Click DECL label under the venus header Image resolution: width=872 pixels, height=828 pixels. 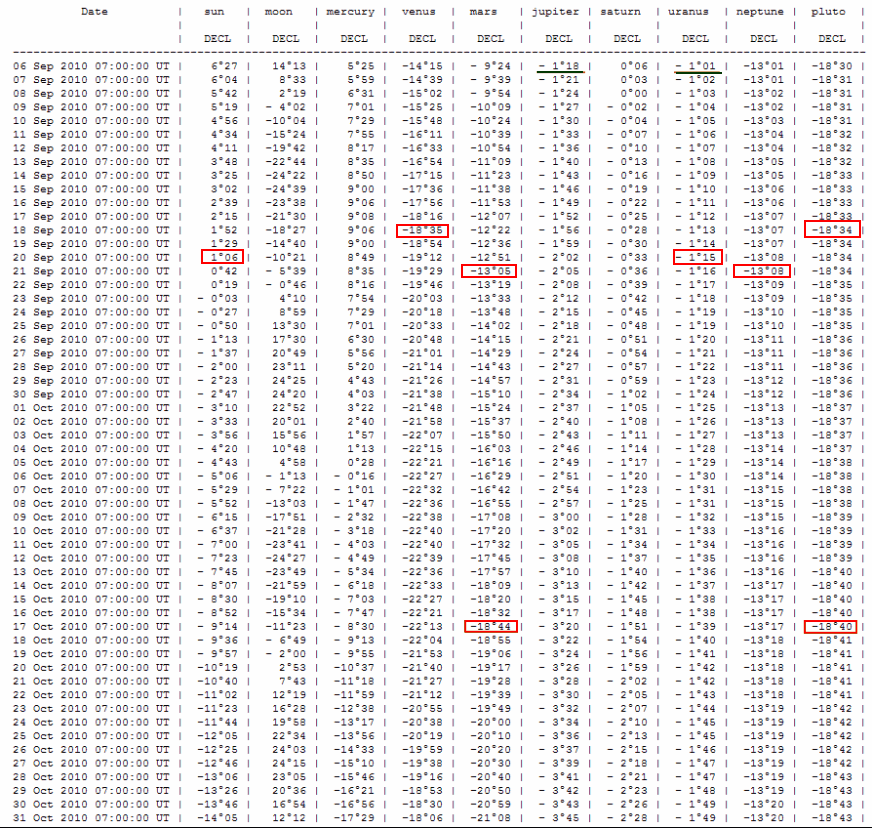coord(420,39)
